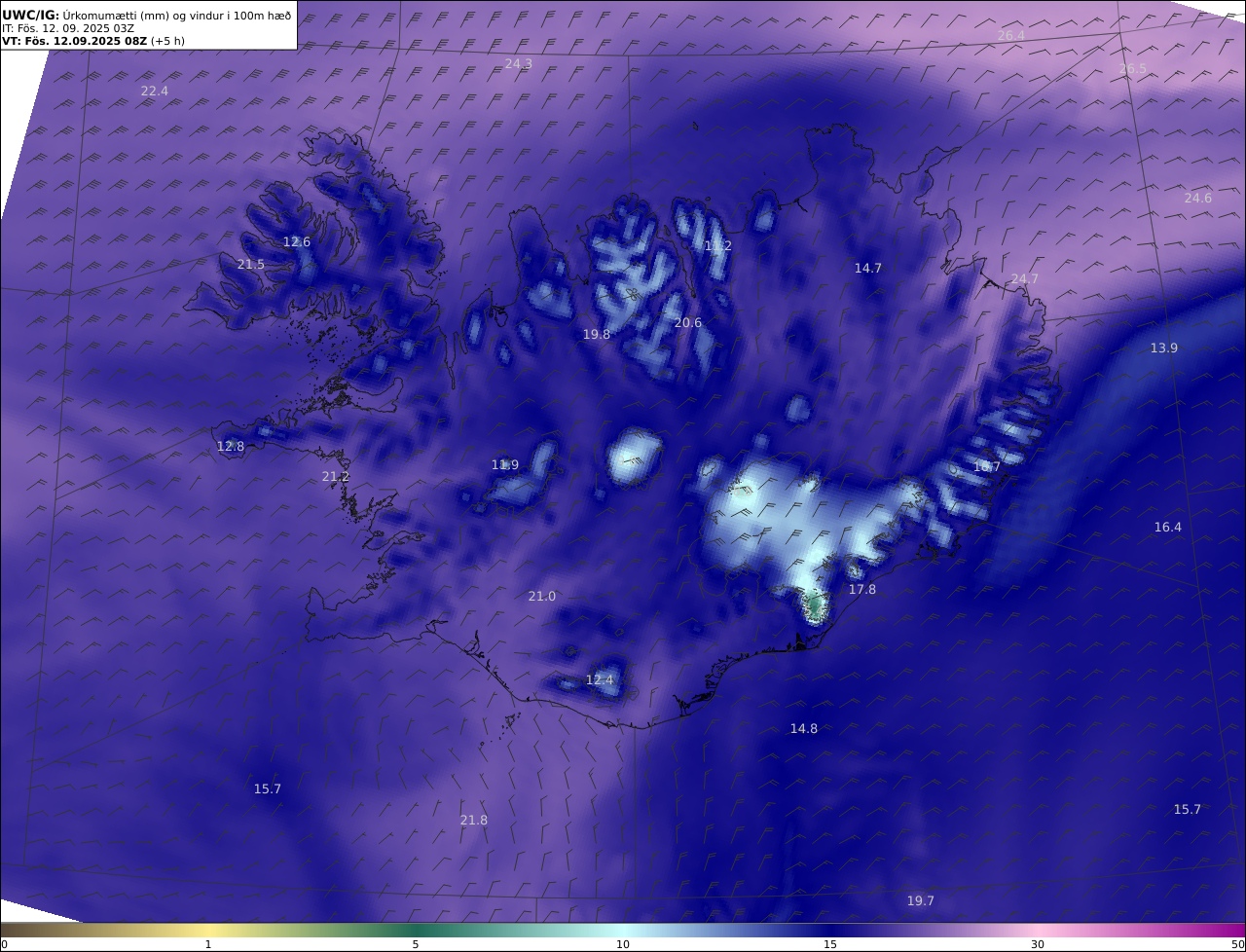Select the '10' tick label of the color scale
Viewport: 1246px width, 952px height.
tap(623, 944)
